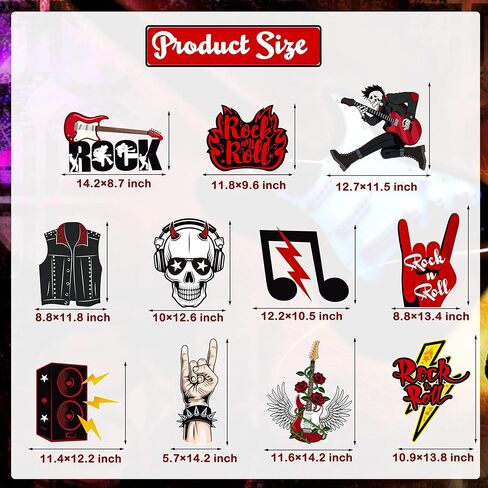Viewport: 488px width, 488px height.
Task: Click the 5.7×14.2 inch size label
Action: [200, 458]
